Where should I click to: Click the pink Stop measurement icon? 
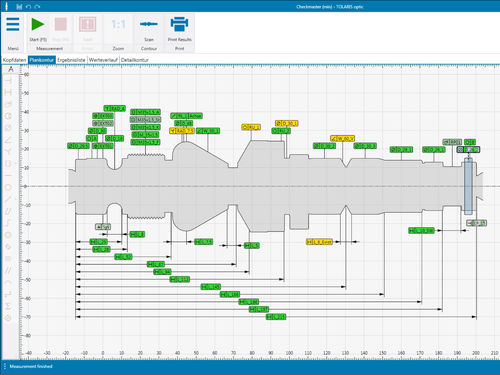coord(61,24)
